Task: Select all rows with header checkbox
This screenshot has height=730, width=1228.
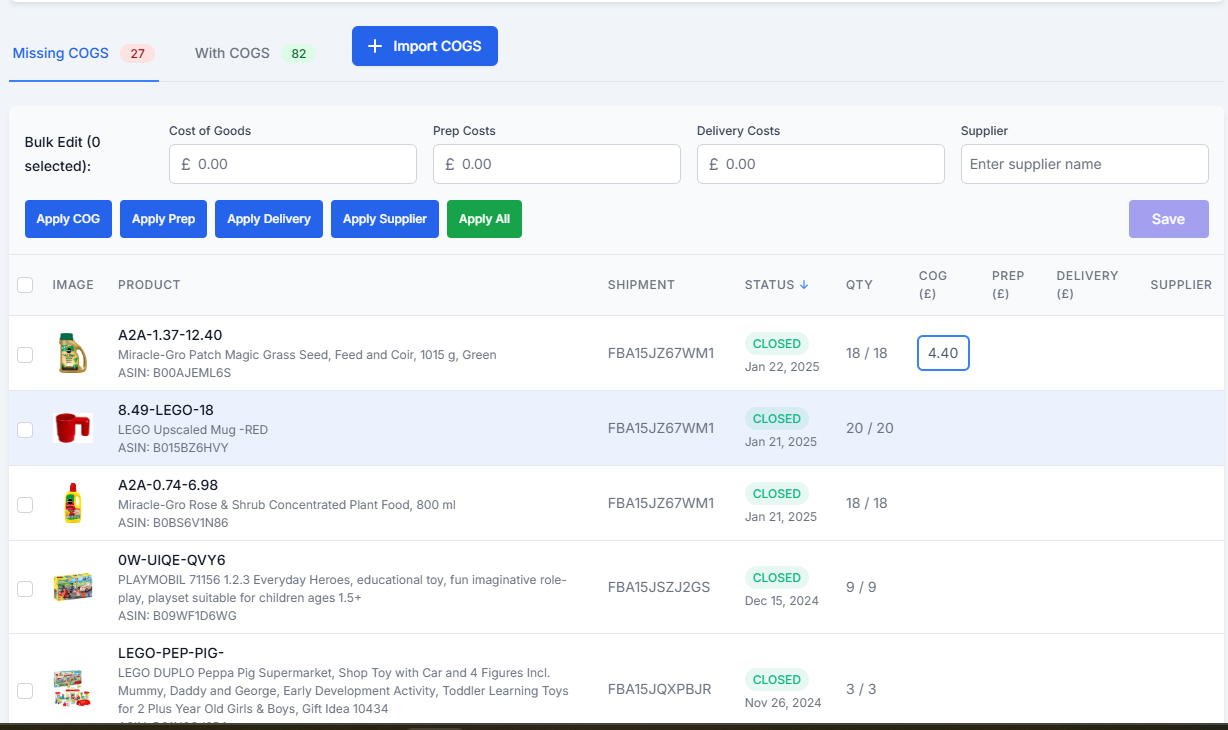Action: (x=25, y=285)
